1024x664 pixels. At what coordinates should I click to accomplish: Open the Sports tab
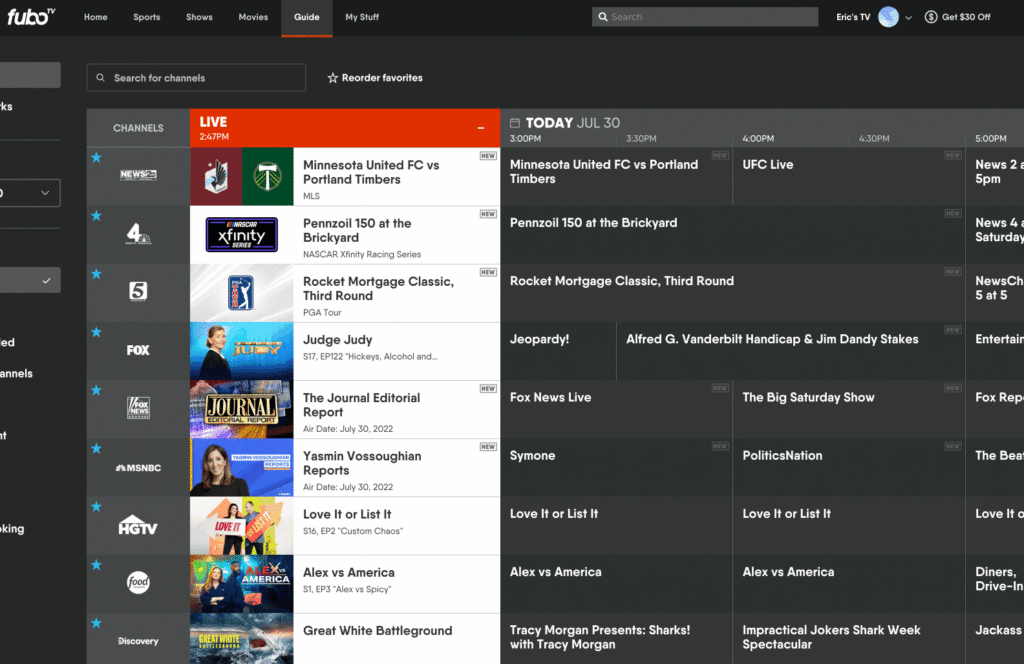pos(146,17)
